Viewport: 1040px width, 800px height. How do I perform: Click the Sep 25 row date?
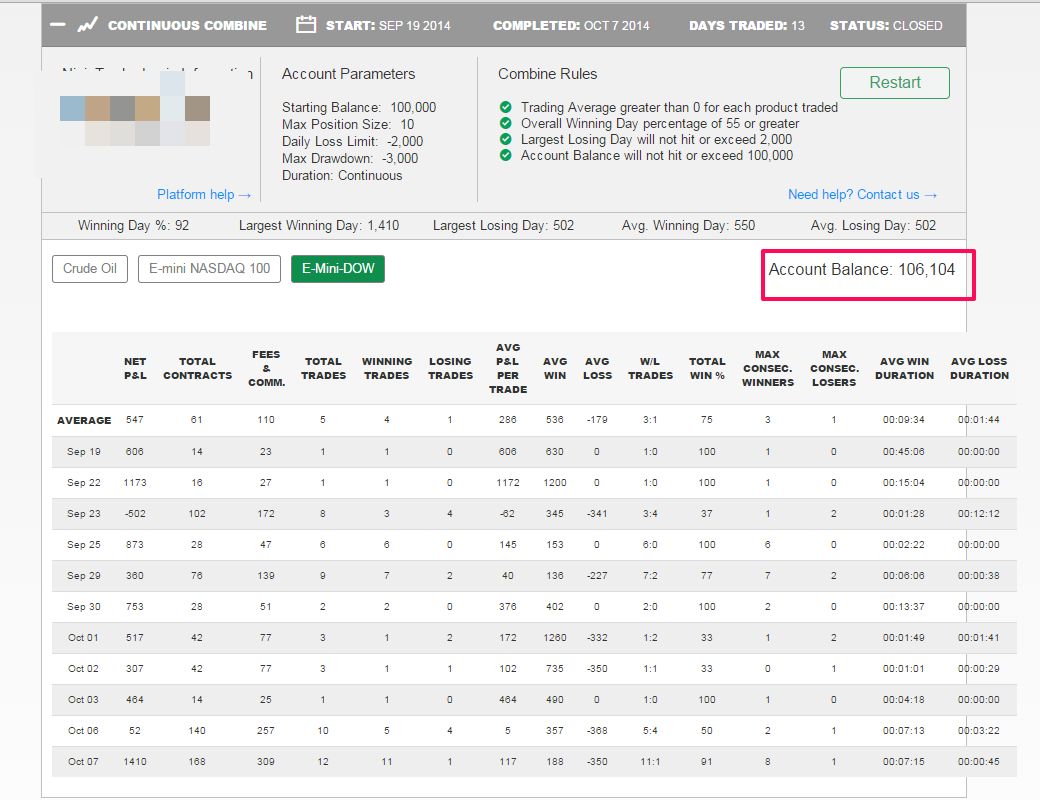[x=84, y=545]
